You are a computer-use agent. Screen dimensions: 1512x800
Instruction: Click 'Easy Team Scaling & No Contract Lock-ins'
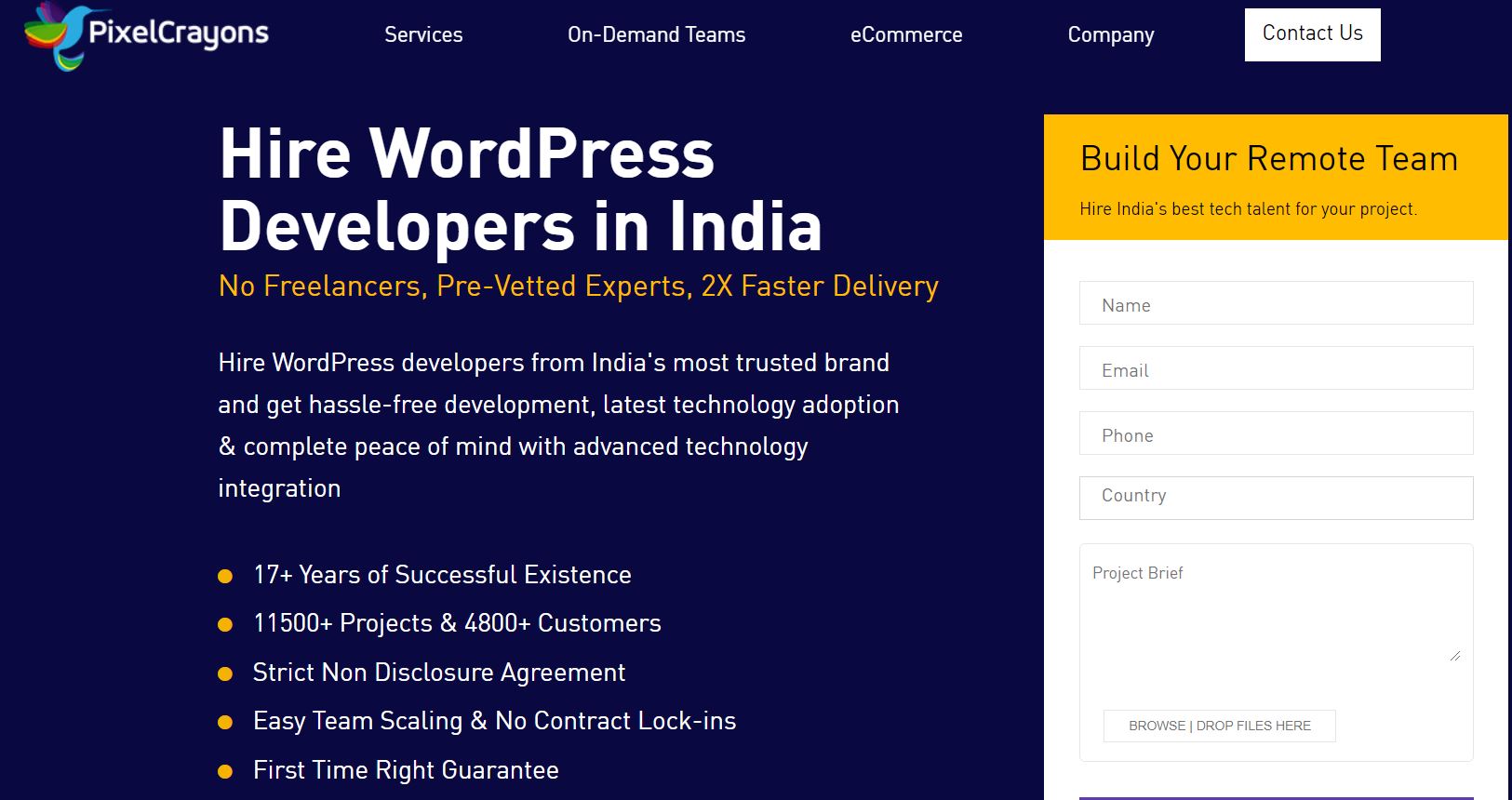[x=494, y=721]
